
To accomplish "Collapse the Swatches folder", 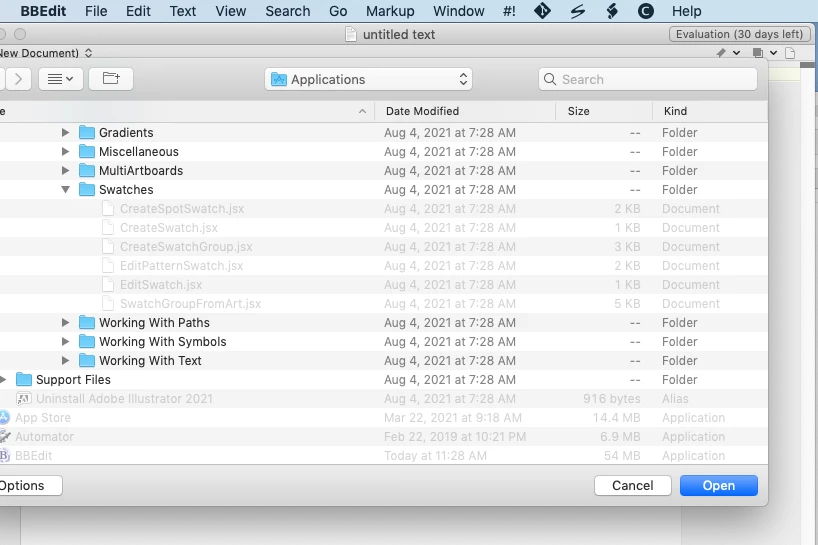I will pyautogui.click(x=65, y=189).
